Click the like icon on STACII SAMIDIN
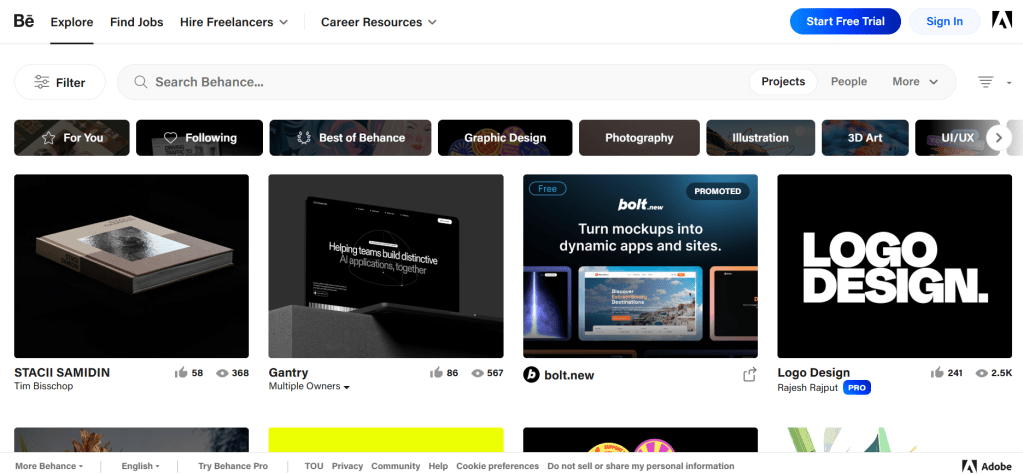1023x474 pixels. pyautogui.click(x=181, y=373)
